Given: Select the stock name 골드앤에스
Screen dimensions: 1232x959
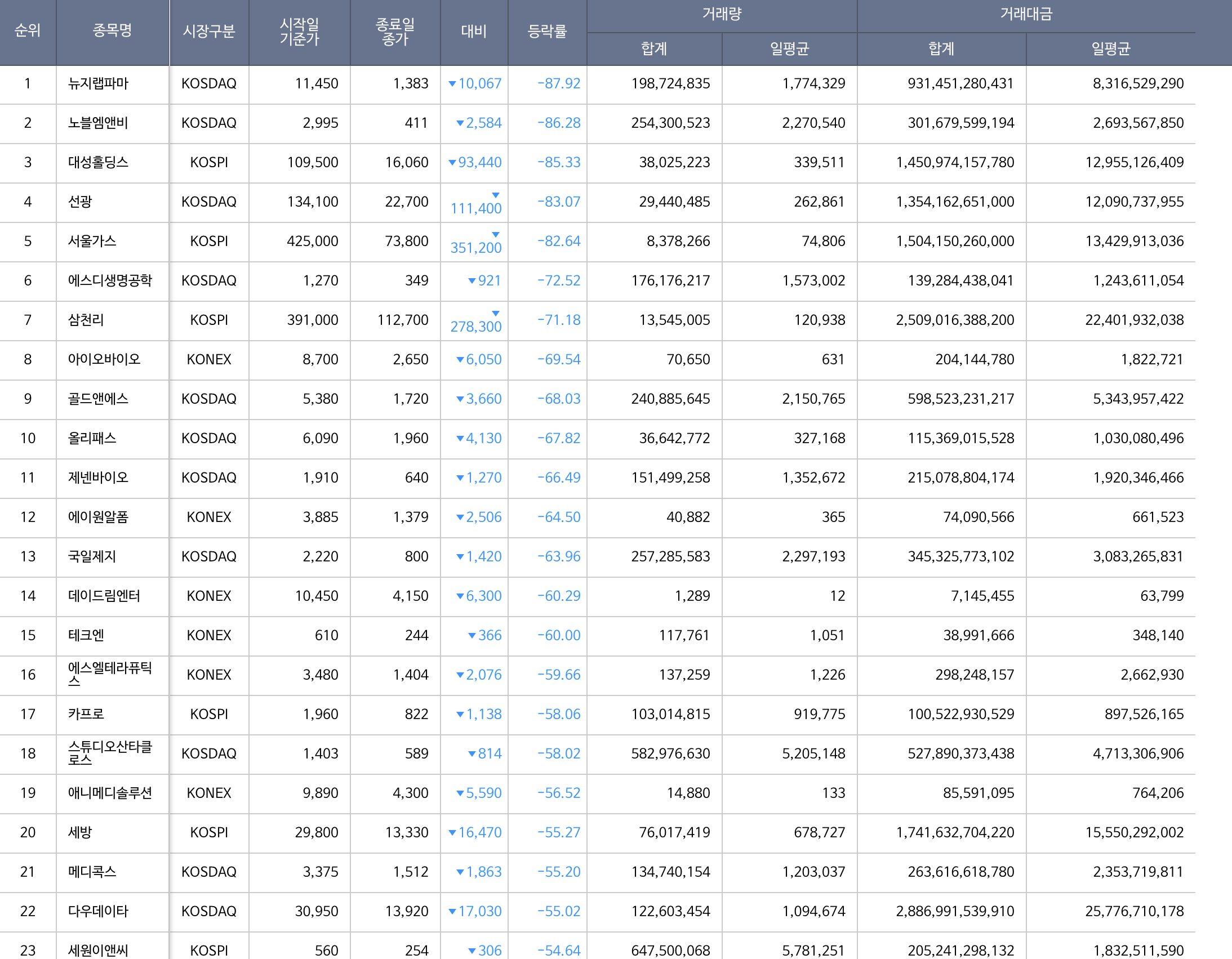Looking at the screenshot, I should pyautogui.click(x=98, y=399).
